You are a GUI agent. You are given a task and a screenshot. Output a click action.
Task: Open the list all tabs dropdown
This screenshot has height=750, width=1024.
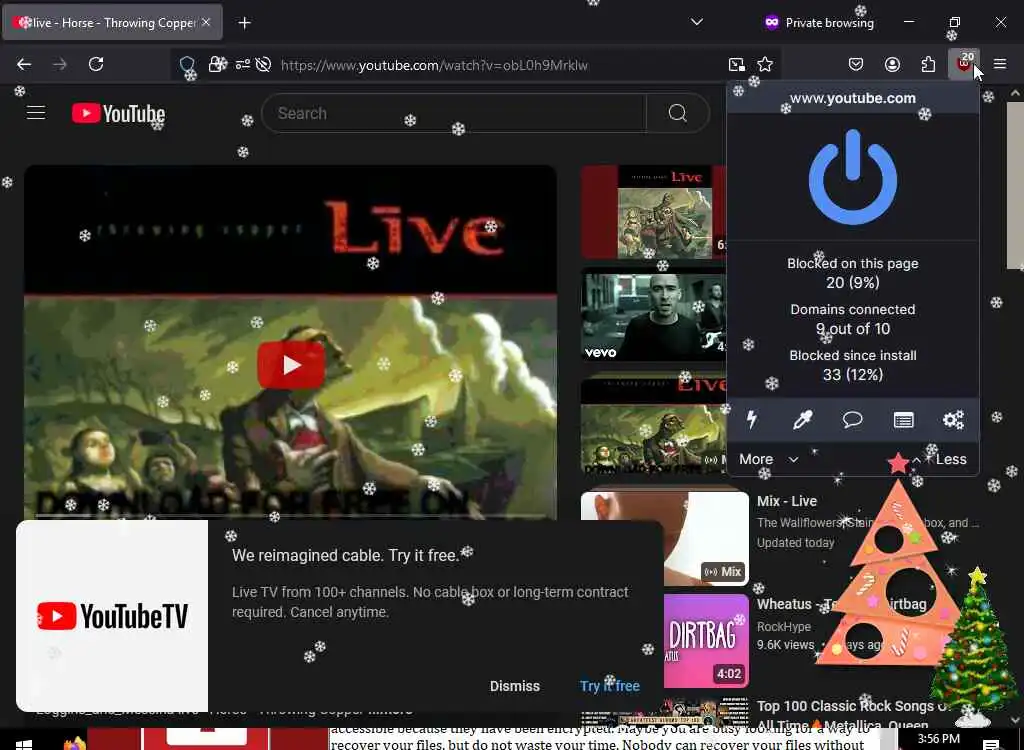click(697, 22)
